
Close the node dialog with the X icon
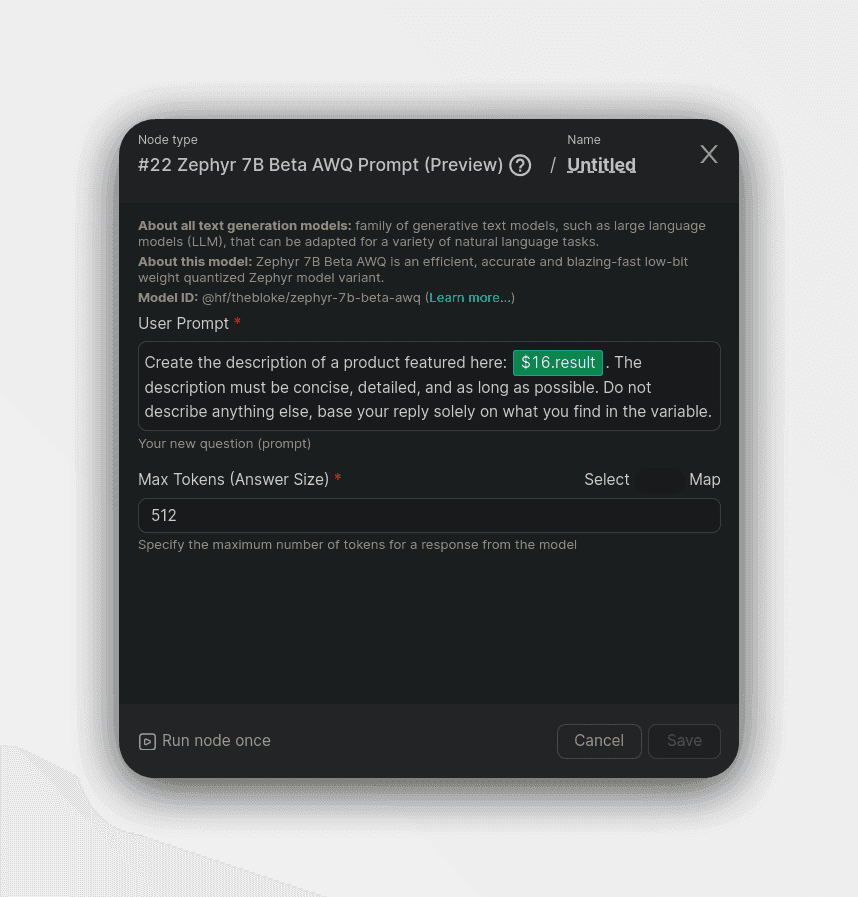[709, 154]
